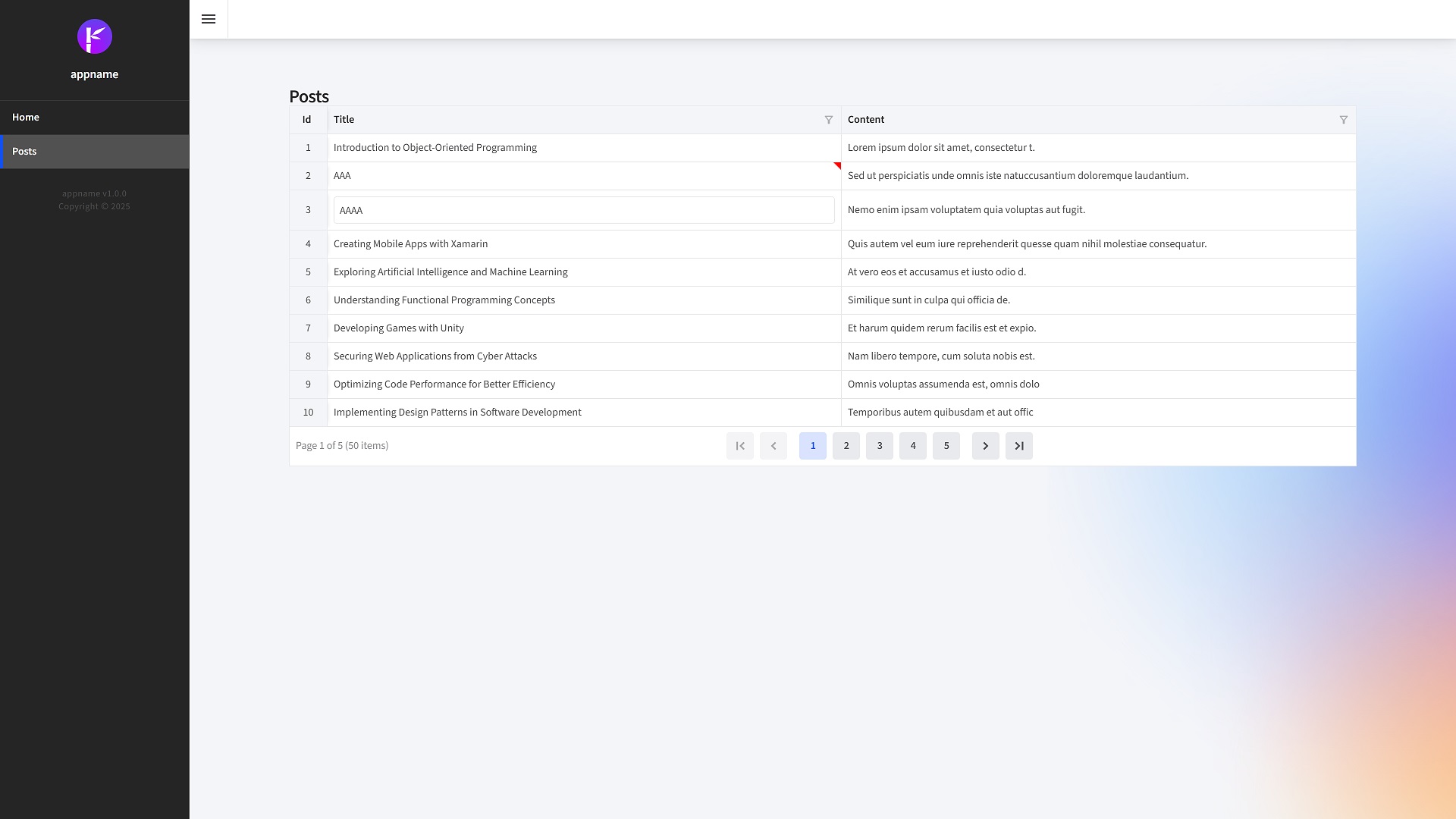The image size is (1456, 819).
Task: Go to the next page
Action: tap(986, 446)
